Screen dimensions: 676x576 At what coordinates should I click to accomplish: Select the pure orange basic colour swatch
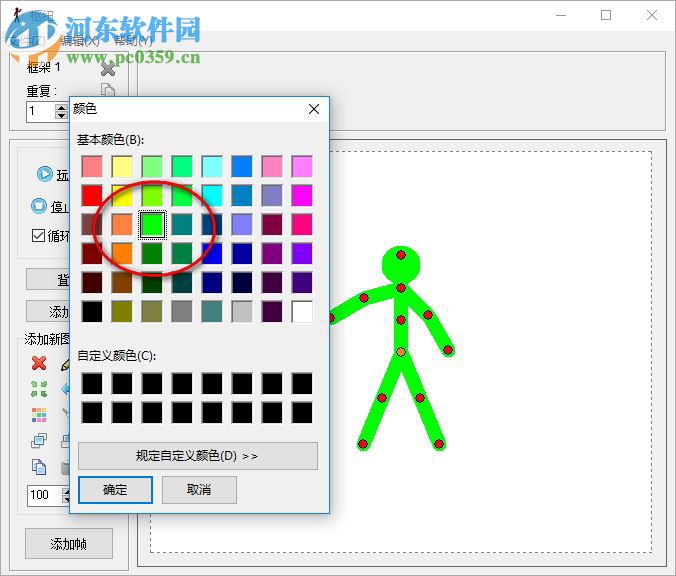click(122, 254)
